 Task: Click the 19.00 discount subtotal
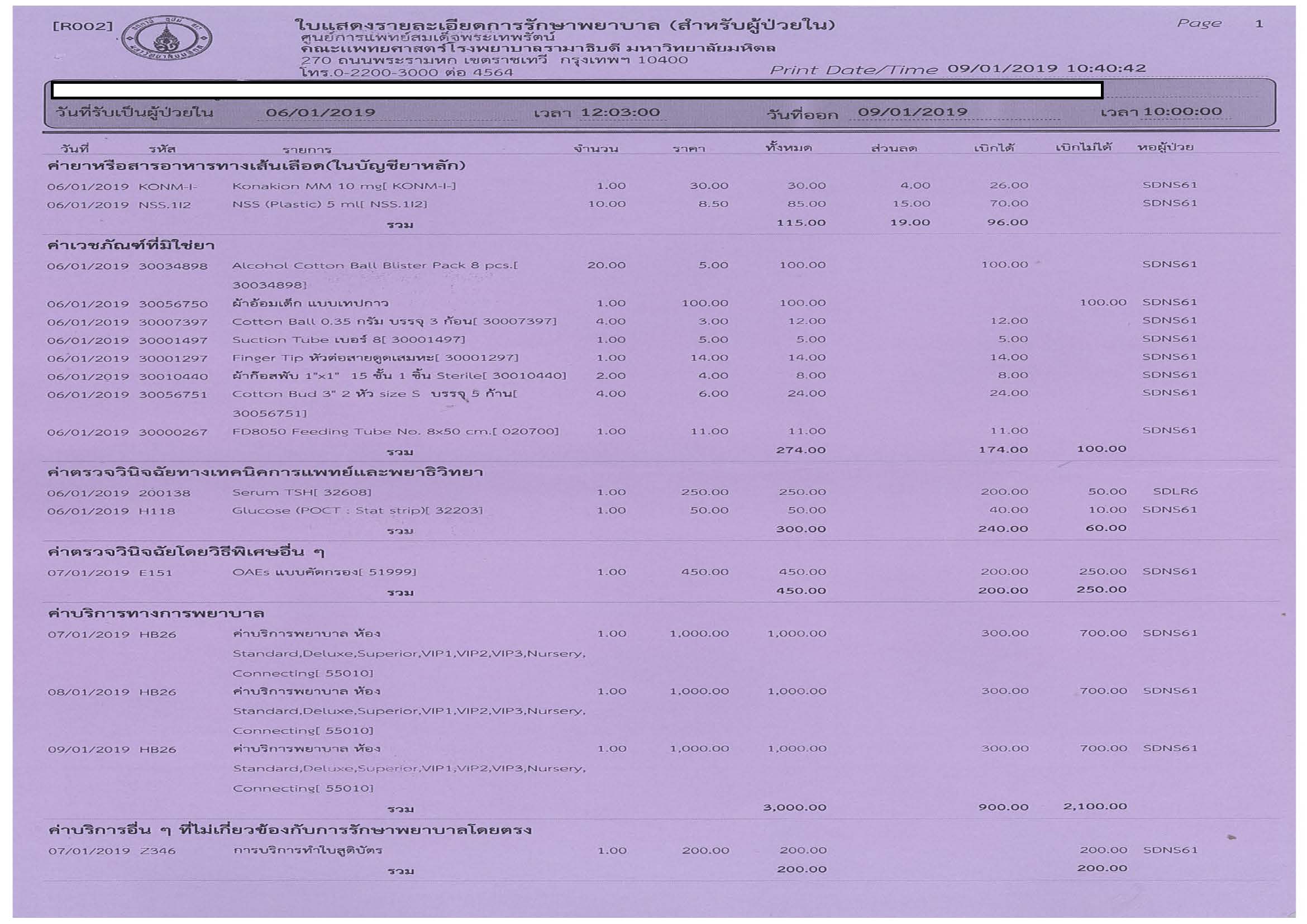pos(910,222)
